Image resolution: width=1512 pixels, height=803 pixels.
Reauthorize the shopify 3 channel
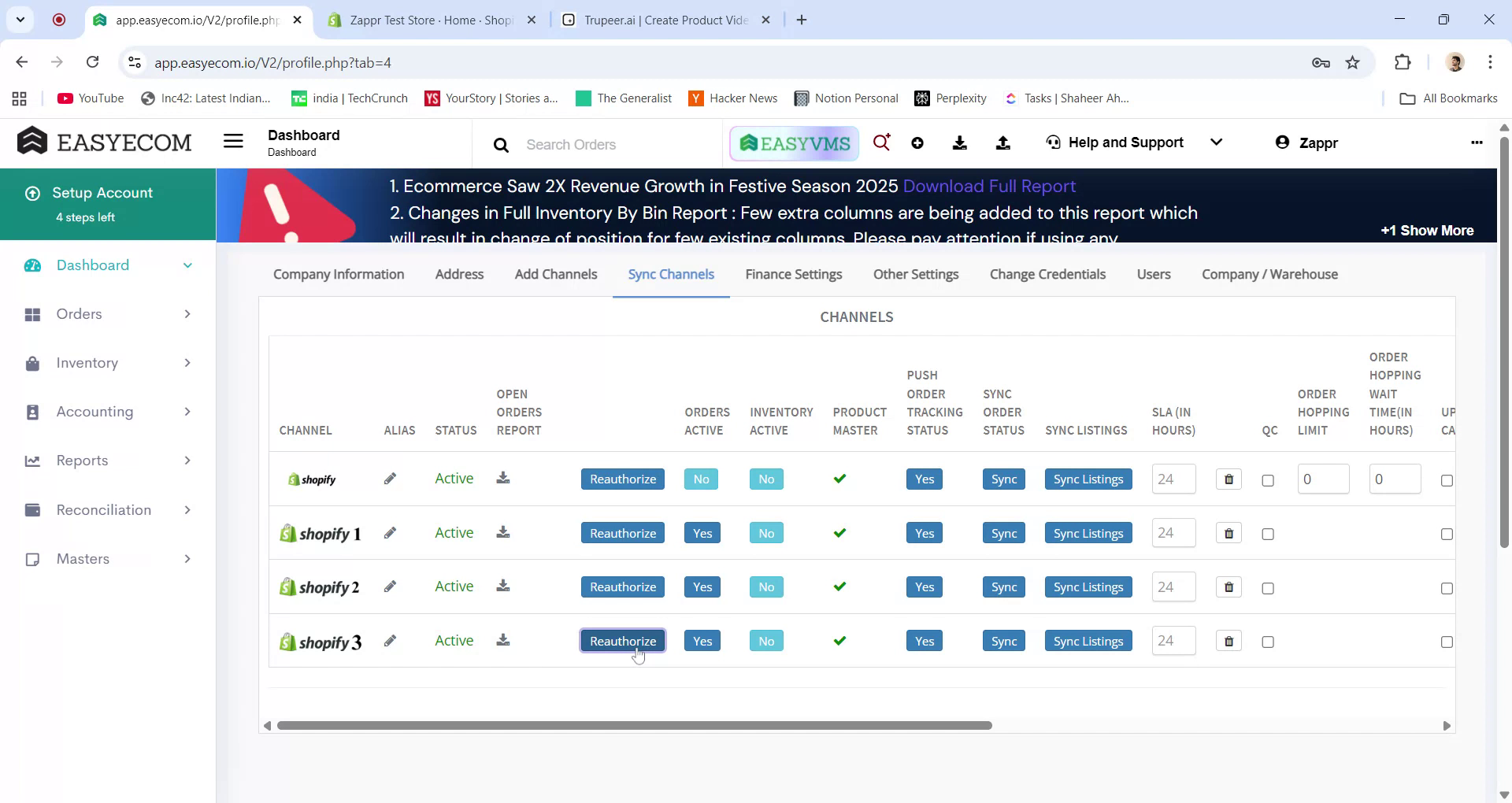[622, 640]
